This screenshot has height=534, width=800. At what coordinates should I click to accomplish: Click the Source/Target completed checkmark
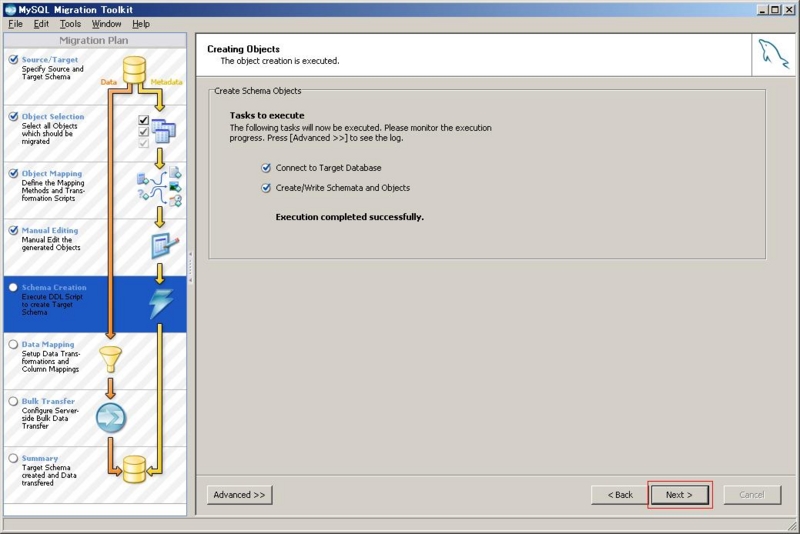click(13, 59)
